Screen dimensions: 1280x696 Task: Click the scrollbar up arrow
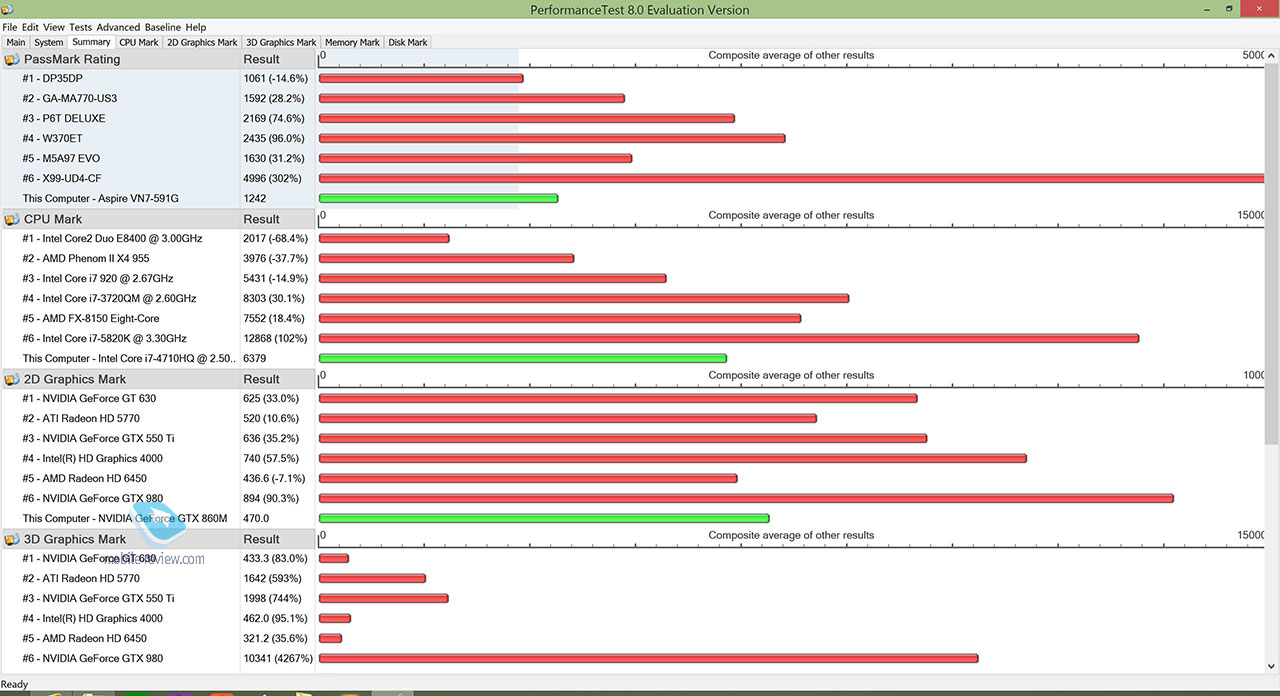point(1272,56)
